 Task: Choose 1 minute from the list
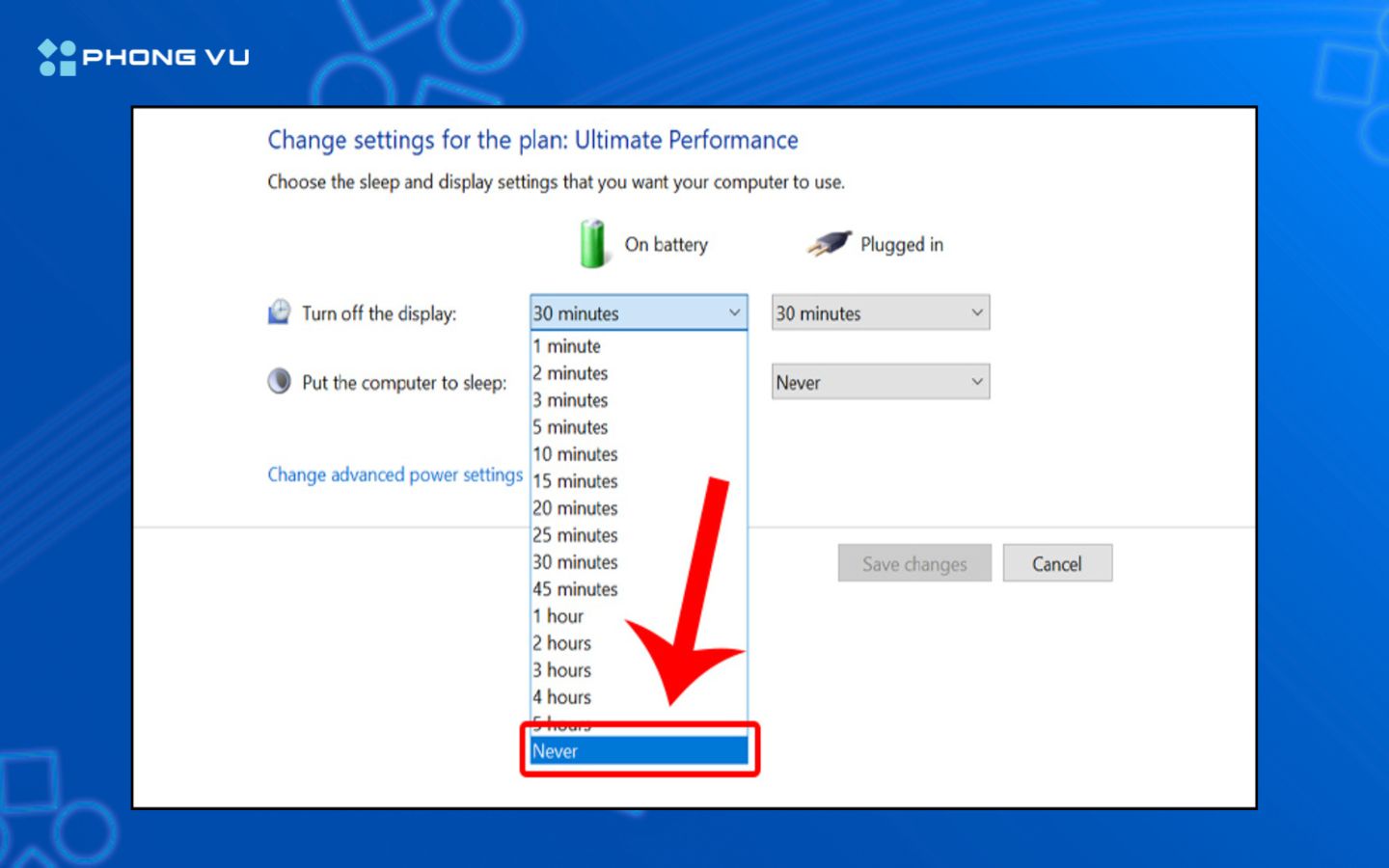click(567, 346)
